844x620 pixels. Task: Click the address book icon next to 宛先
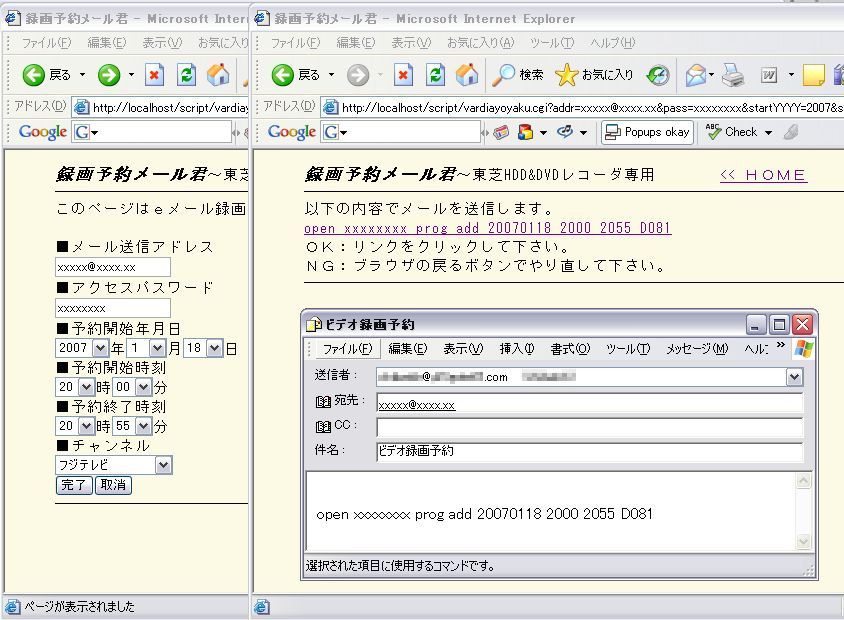323,402
